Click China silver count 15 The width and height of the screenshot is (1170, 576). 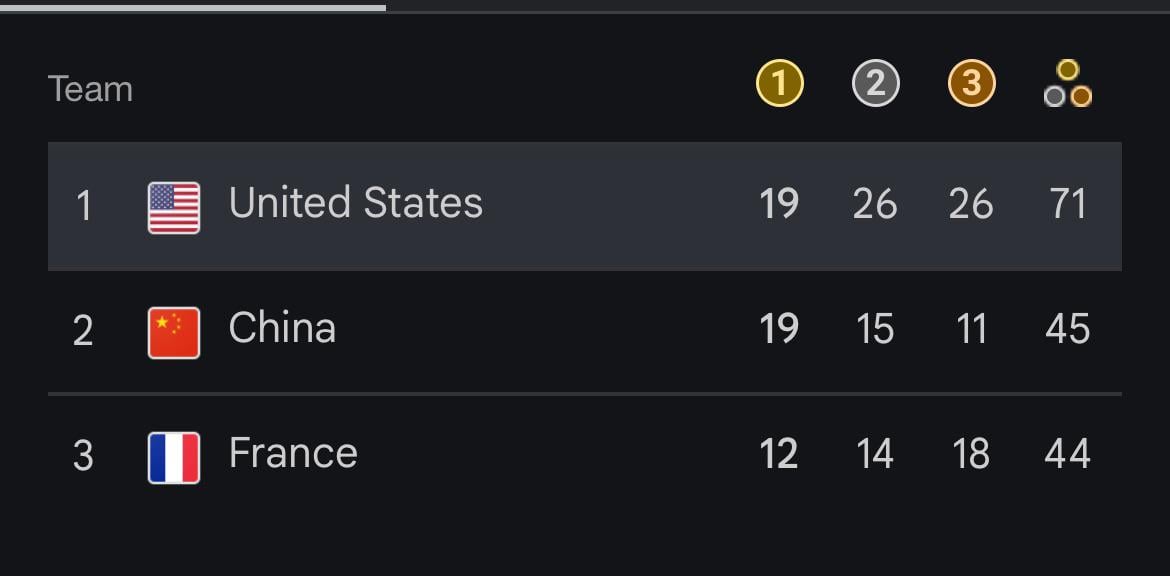pos(875,329)
